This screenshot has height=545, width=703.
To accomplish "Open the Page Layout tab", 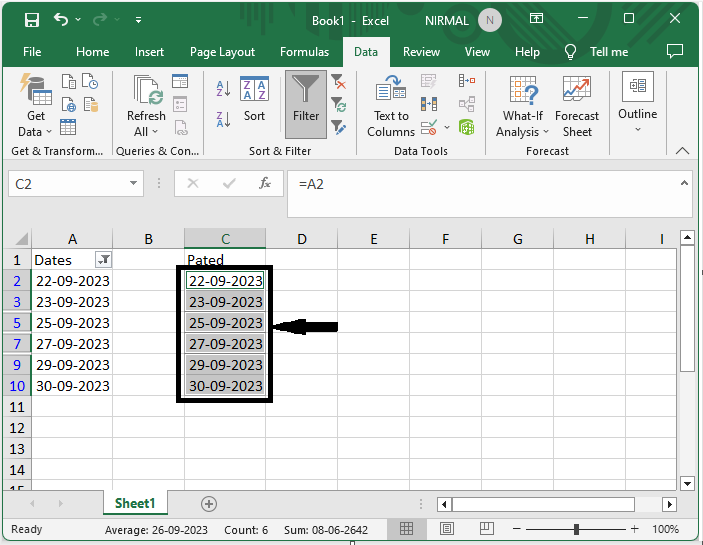I will pos(222,52).
